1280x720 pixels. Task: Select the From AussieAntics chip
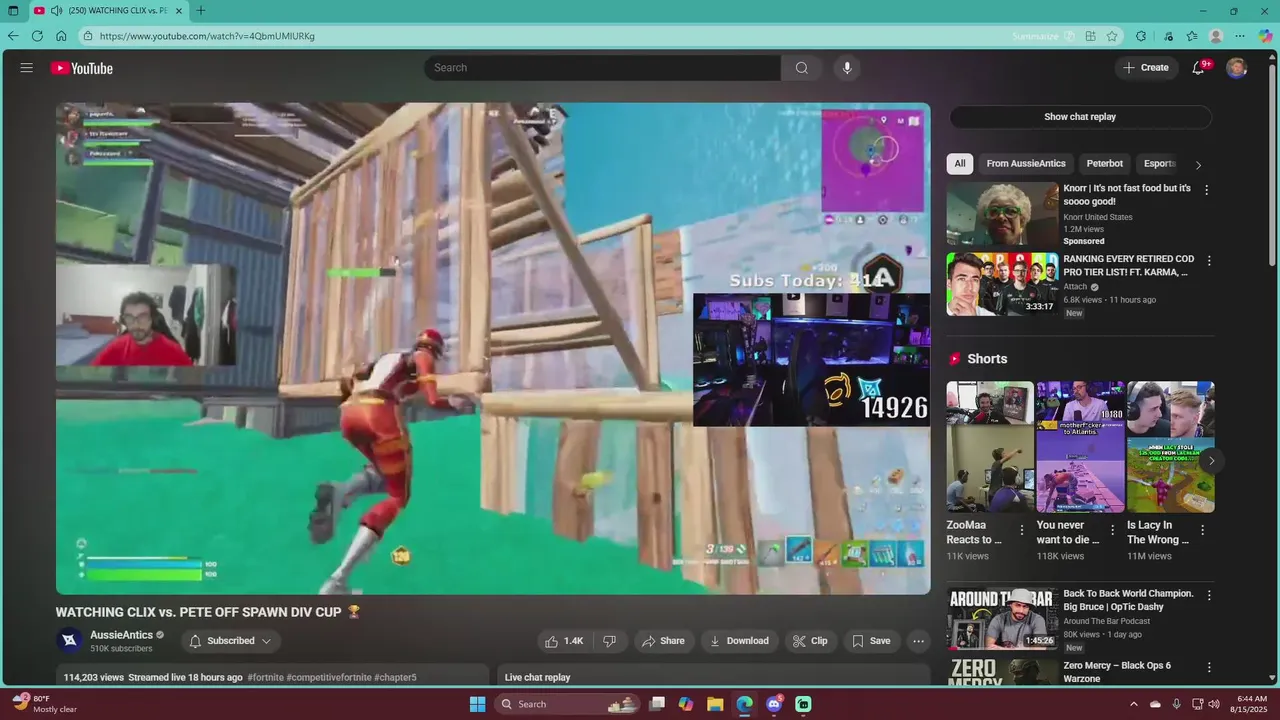1026,164
